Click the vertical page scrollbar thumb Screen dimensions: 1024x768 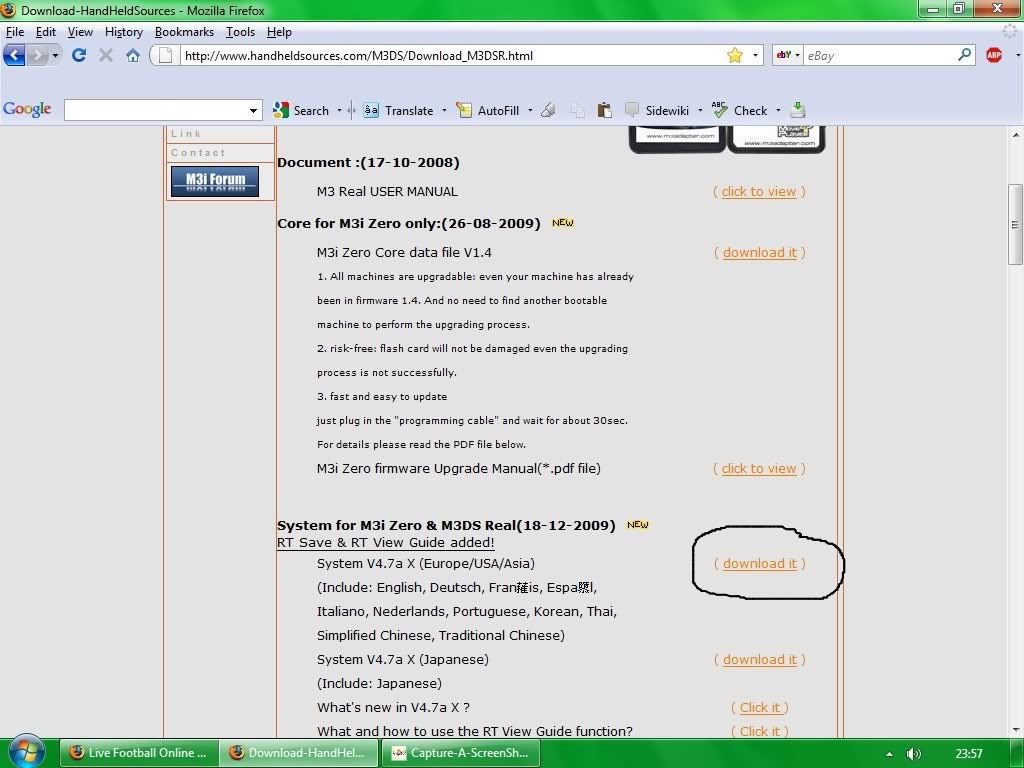1016,224
